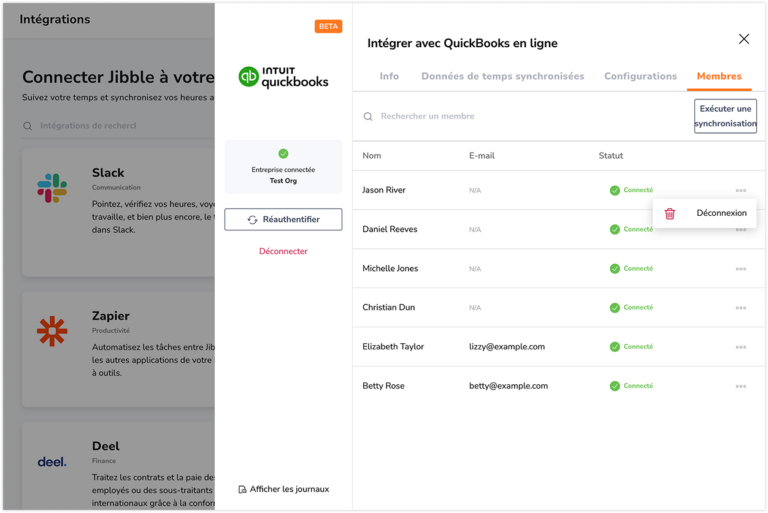Click the red Déconnecter link

tap(283, 251)
